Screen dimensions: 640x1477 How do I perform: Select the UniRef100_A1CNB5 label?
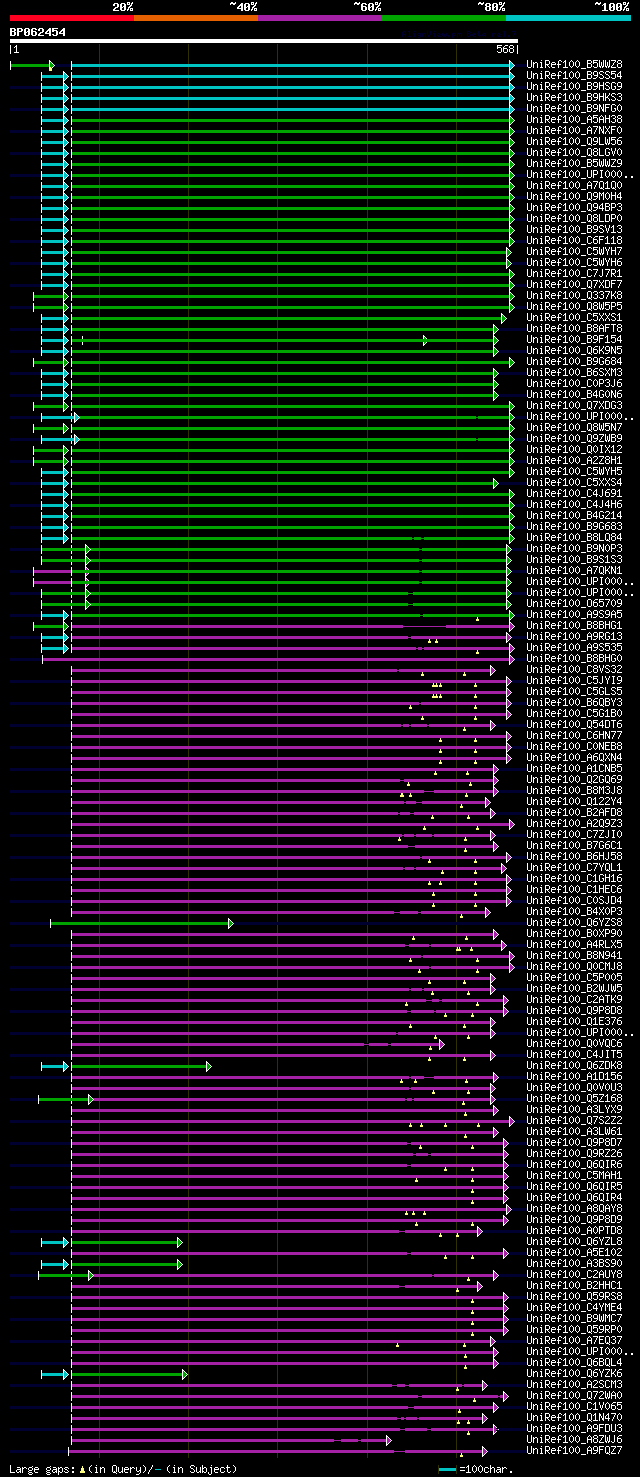[574, 768]
